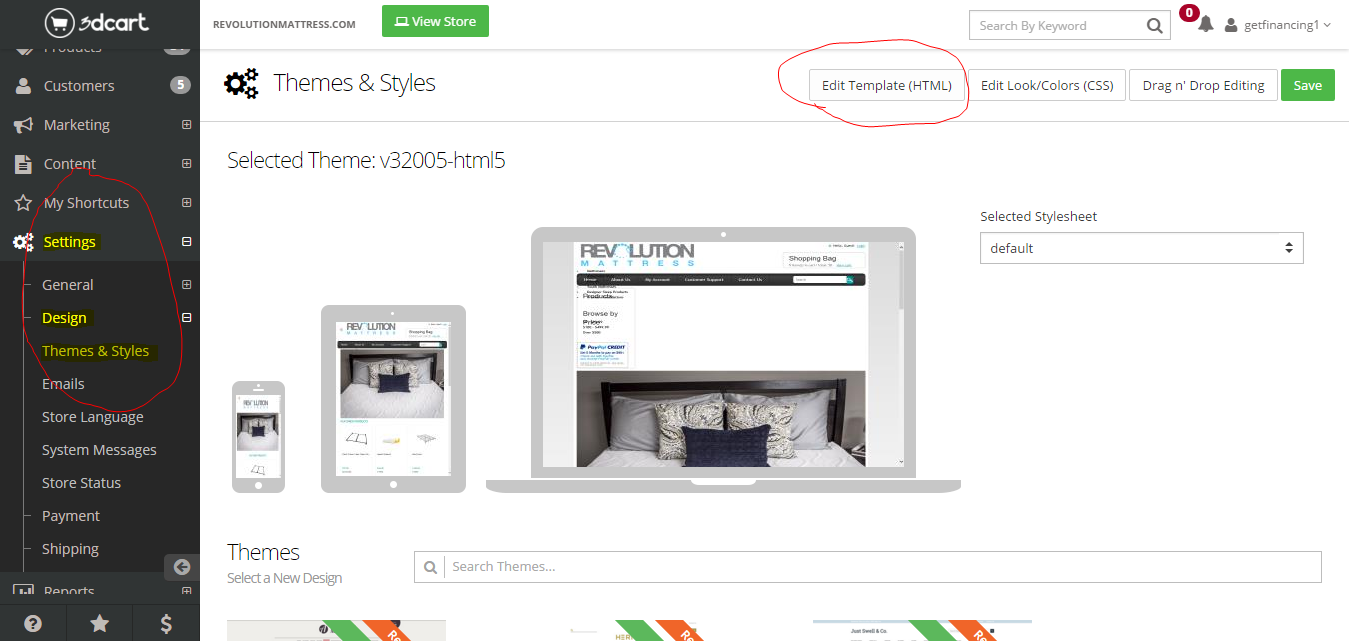
Task: Open Store Status settings
Action: pyautogui.click(x=81, y=483)
